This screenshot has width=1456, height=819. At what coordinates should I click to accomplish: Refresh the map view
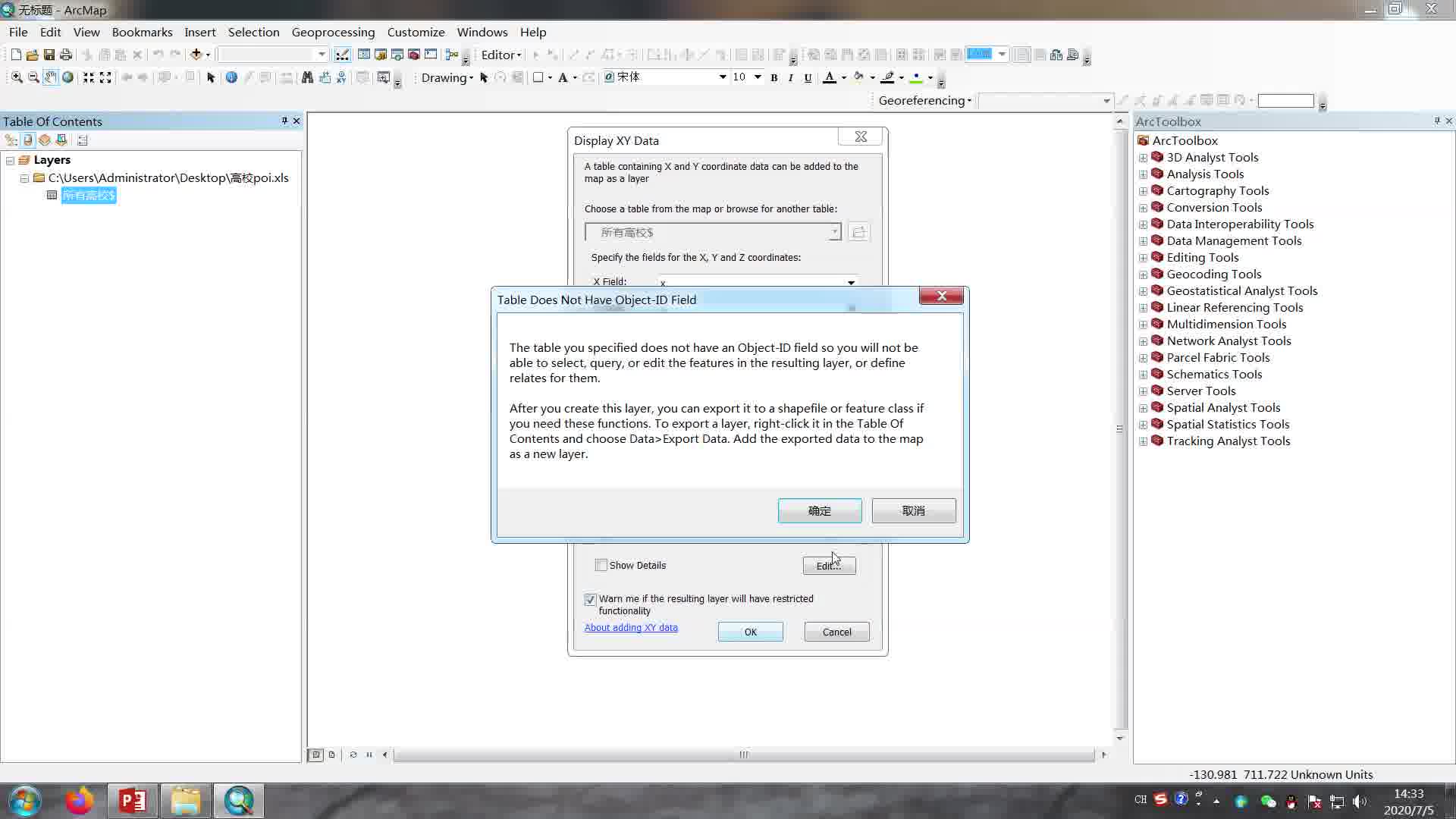click(x=353, y=755)
